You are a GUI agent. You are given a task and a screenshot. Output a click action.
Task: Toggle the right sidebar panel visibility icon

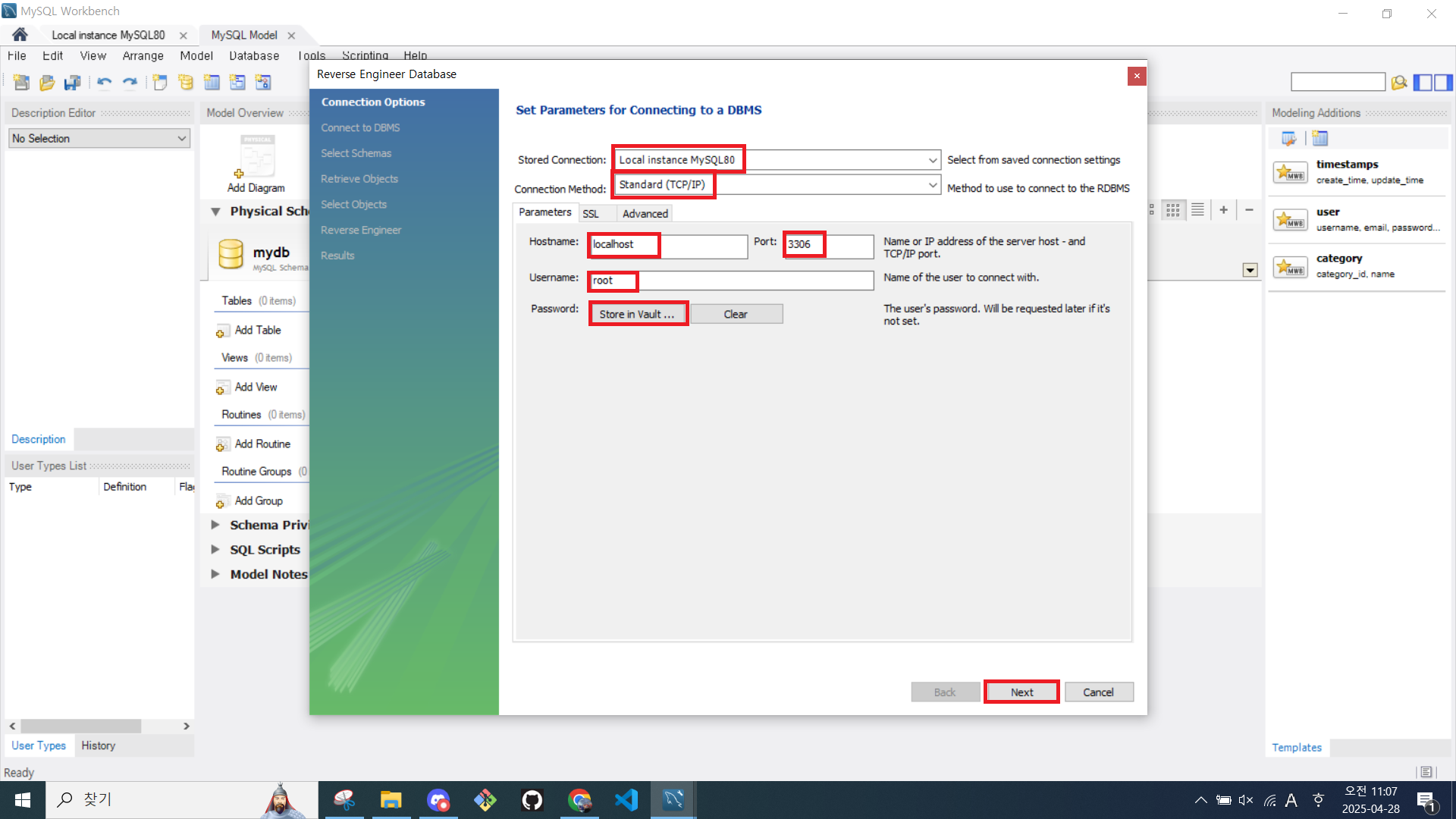point(1444,82)
